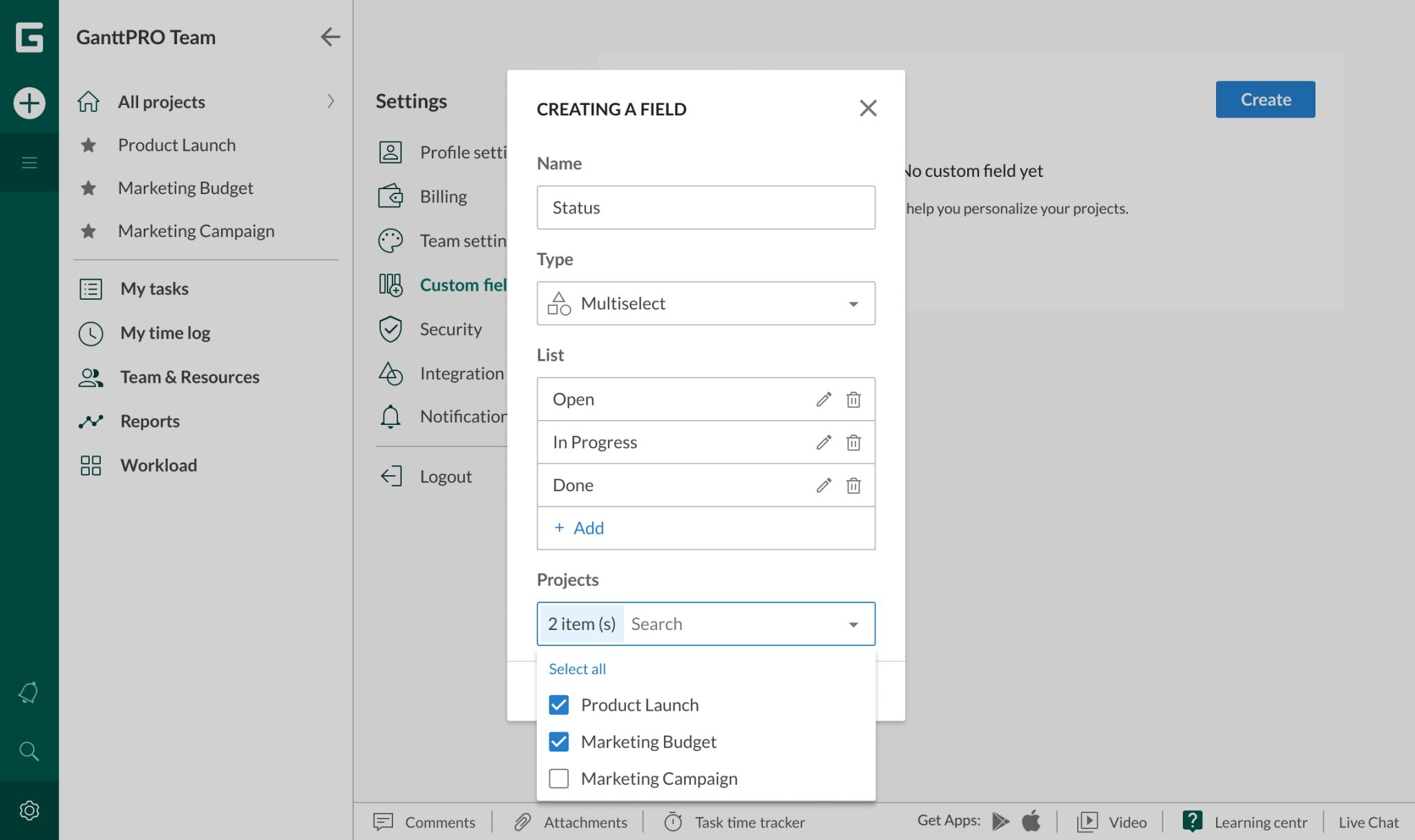The width and height of the screenshot is (1415, 840).
Task: Edit the Done option with pencil
Action: [823, 486]
